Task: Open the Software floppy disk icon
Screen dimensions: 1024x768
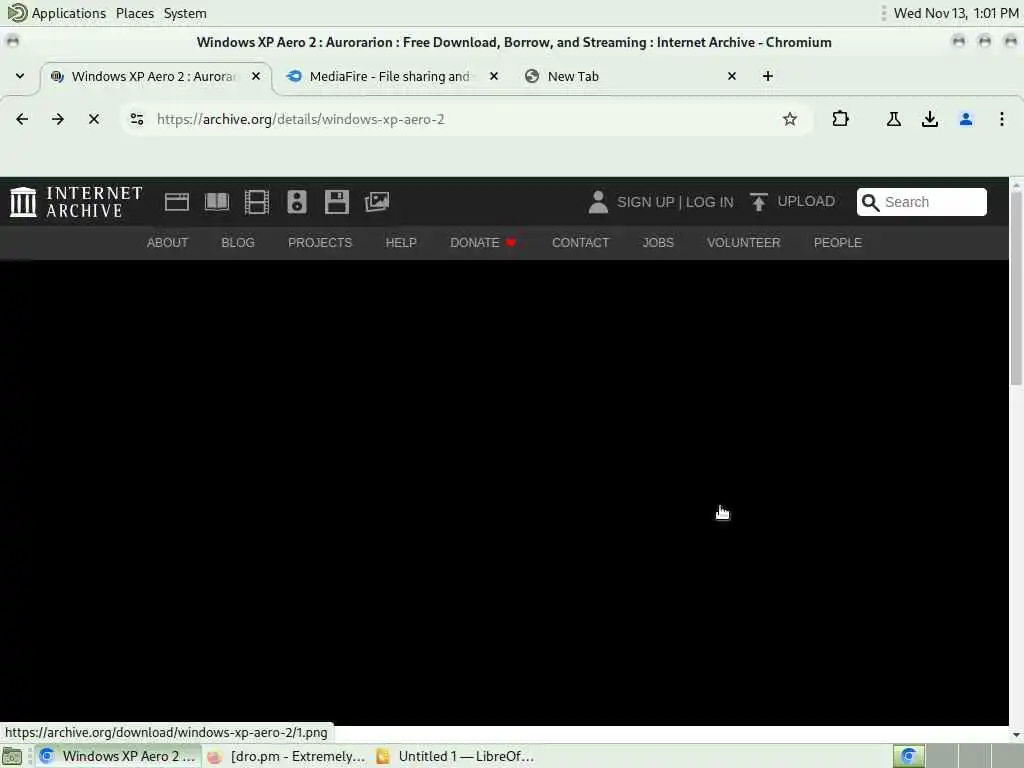Action: (x=336, y=202)
